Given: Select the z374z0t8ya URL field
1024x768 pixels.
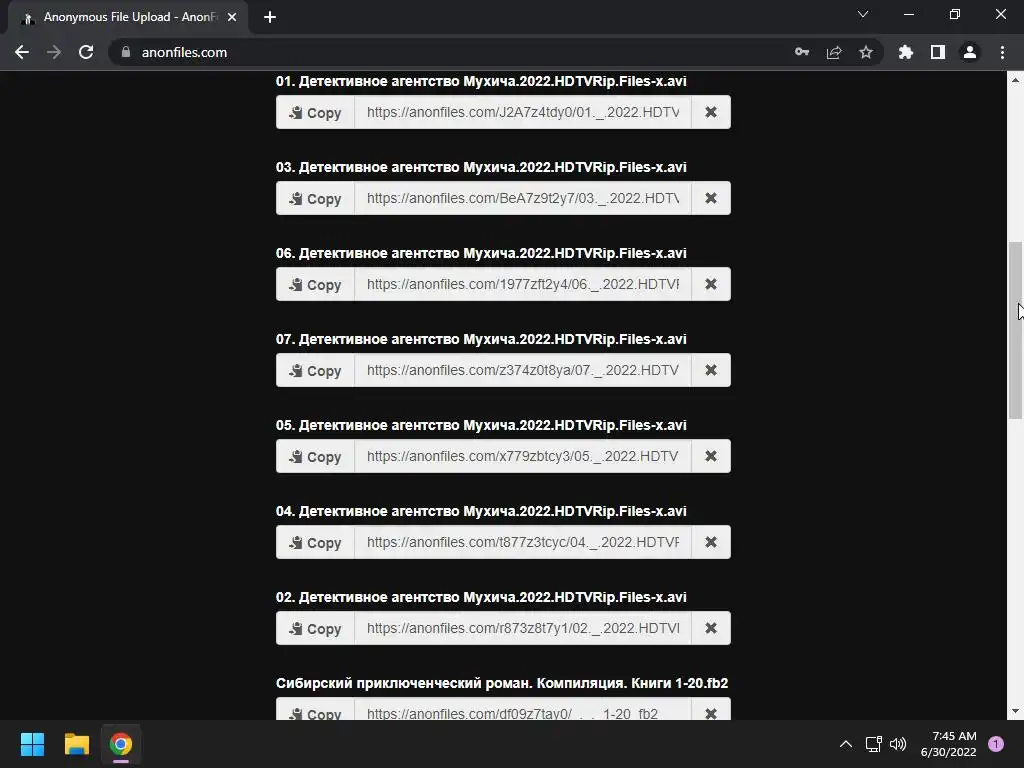Looking at the screenshot, I should pyautogui.click(x=523, y=370).
